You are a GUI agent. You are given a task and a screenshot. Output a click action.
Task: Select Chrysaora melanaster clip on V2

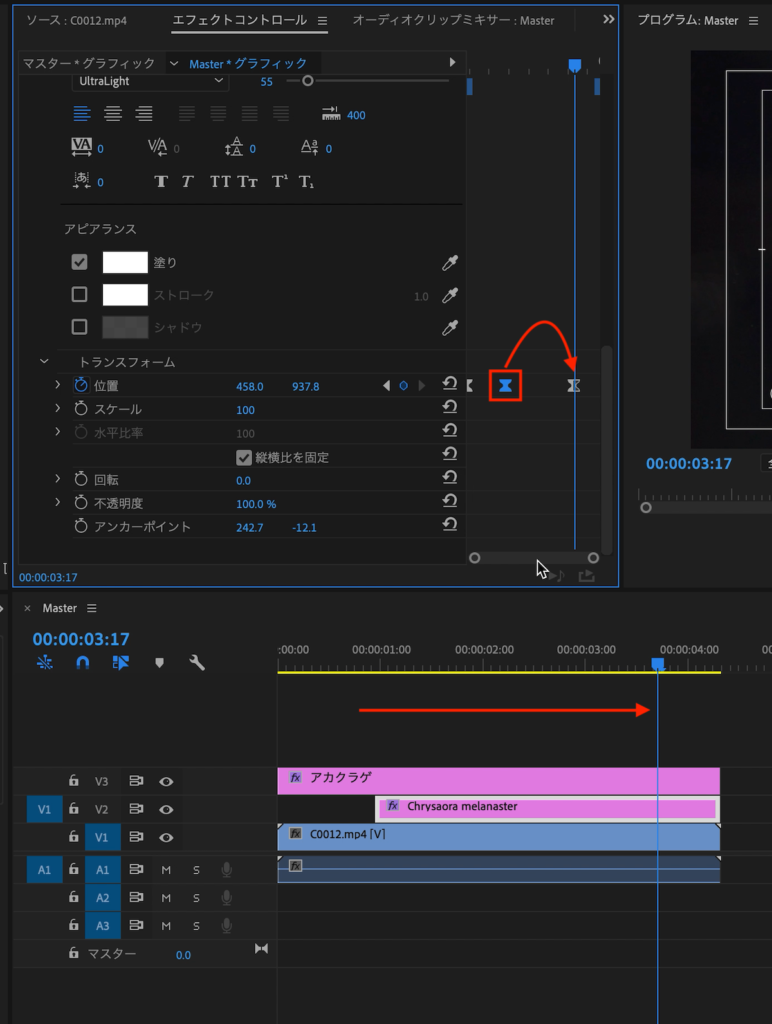pos(548,808)
